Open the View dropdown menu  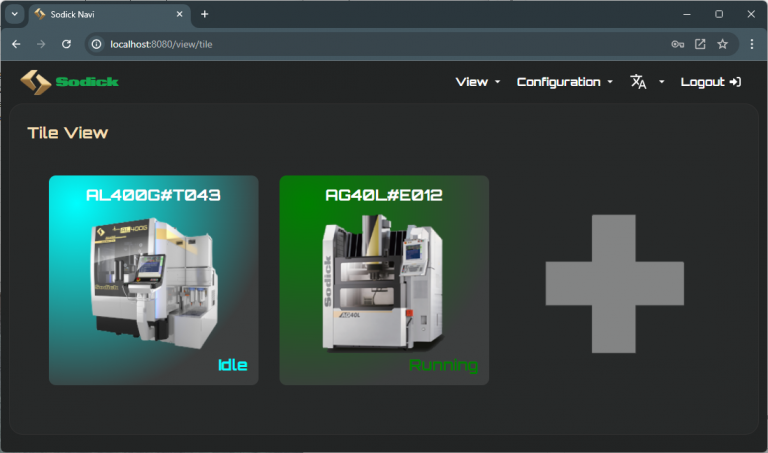pyautogui.click(x=478, y=82)
